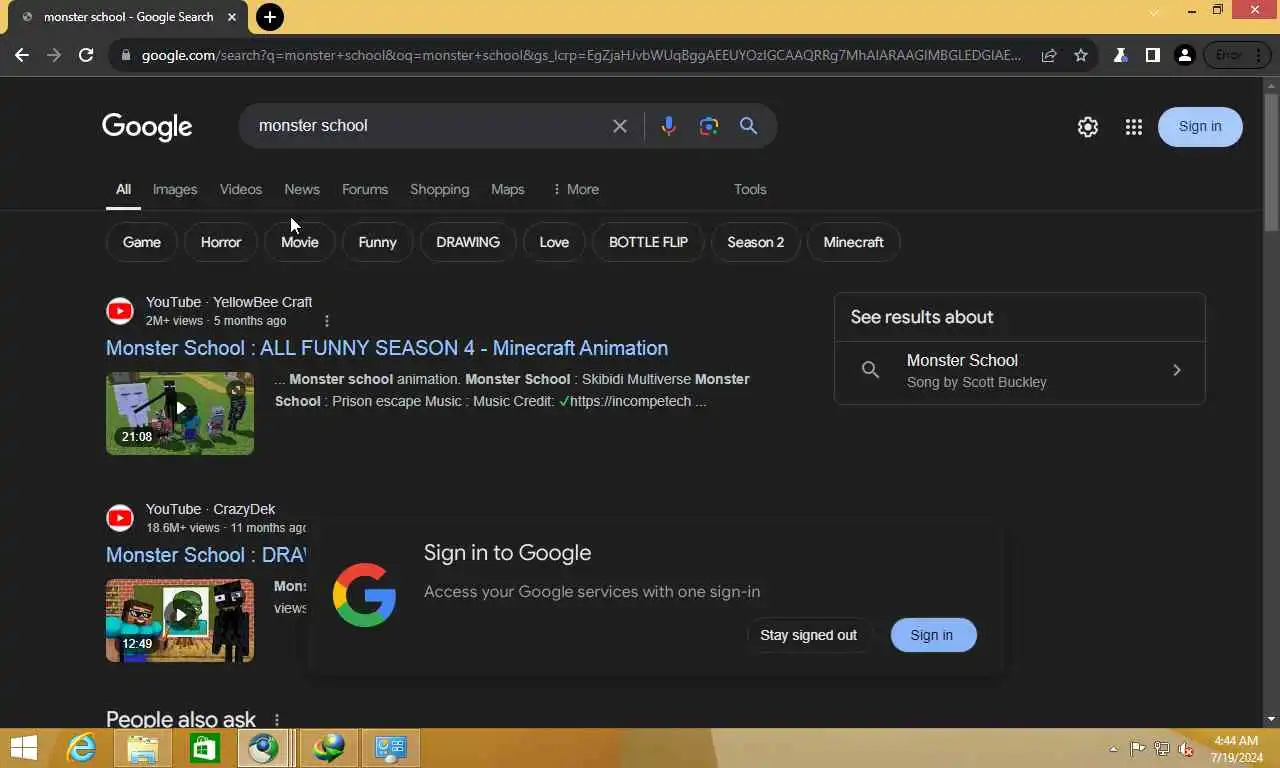Screen dimensions: 1280x768
Task: Switch to the Images tab
Action: coord(175,189)
